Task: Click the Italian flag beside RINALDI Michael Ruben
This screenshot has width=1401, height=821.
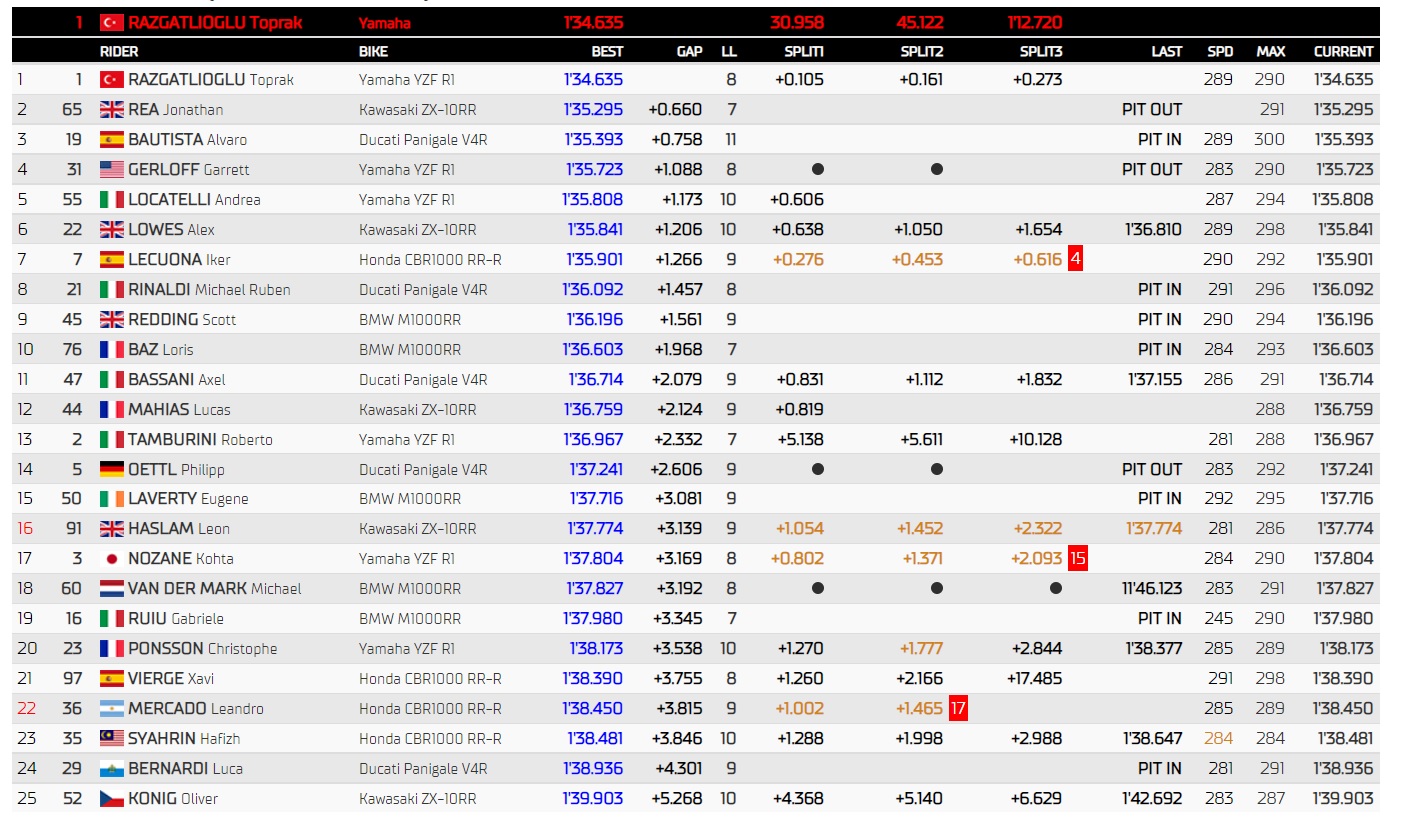Action: (x=111, y=289)
